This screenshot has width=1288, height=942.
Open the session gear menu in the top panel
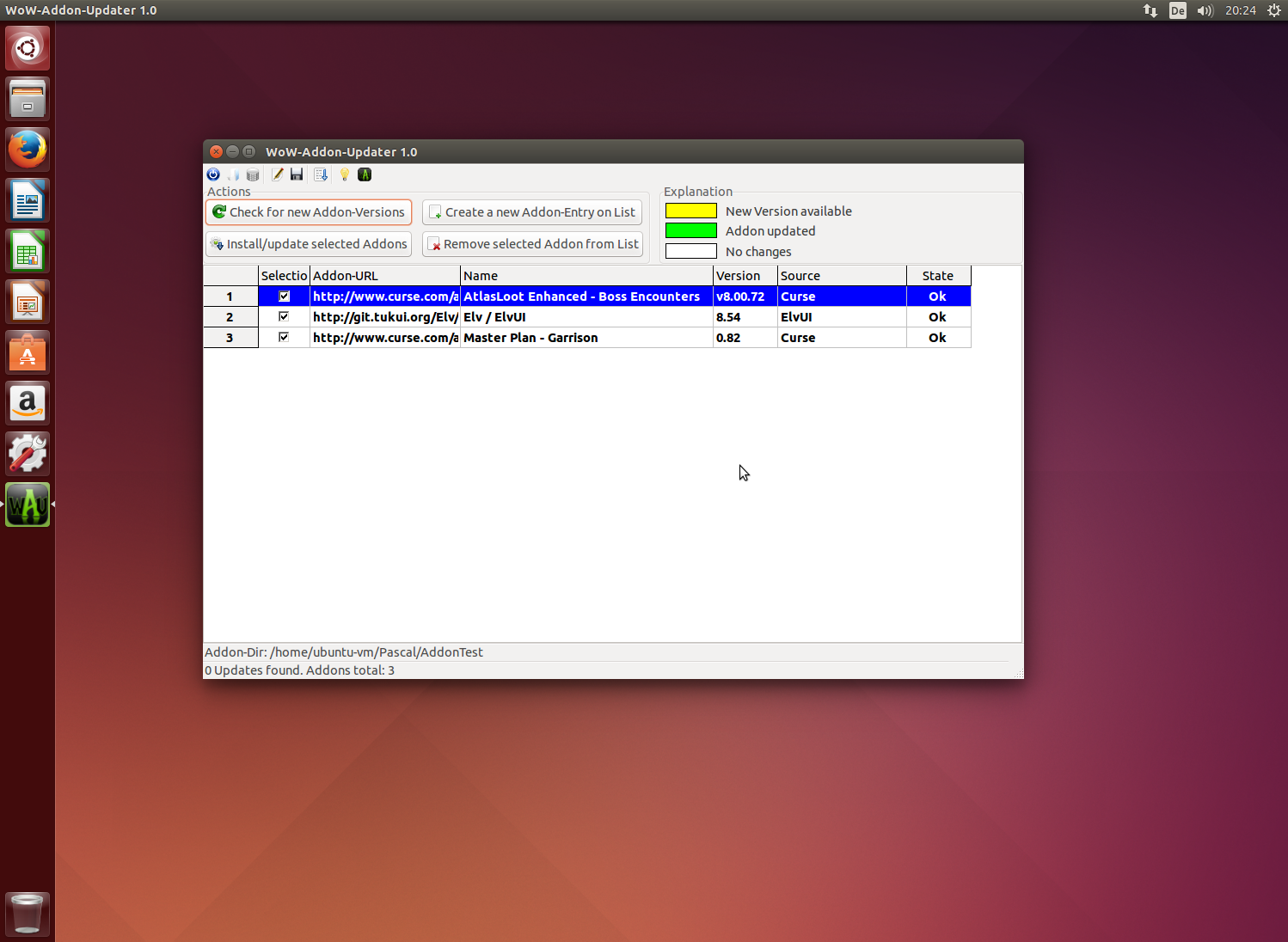(1274, 10)
